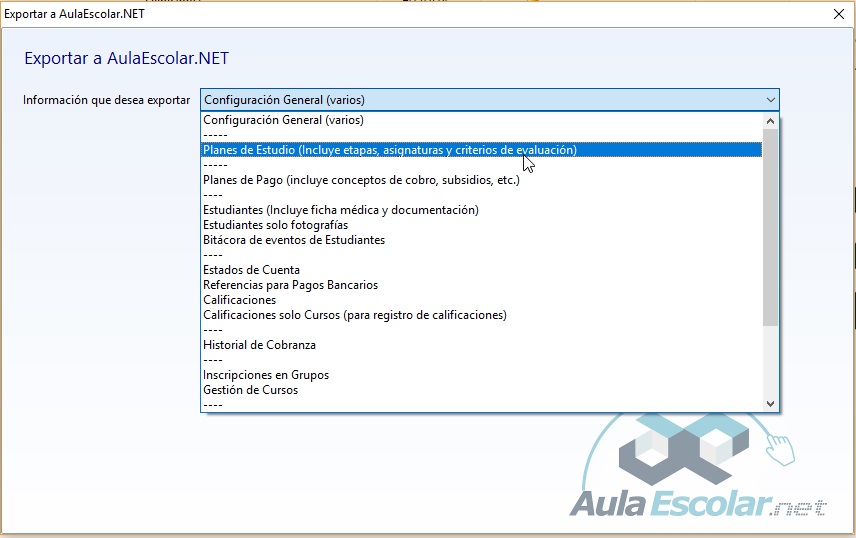Select Configuración General (varios) from list

coord(283,120)
